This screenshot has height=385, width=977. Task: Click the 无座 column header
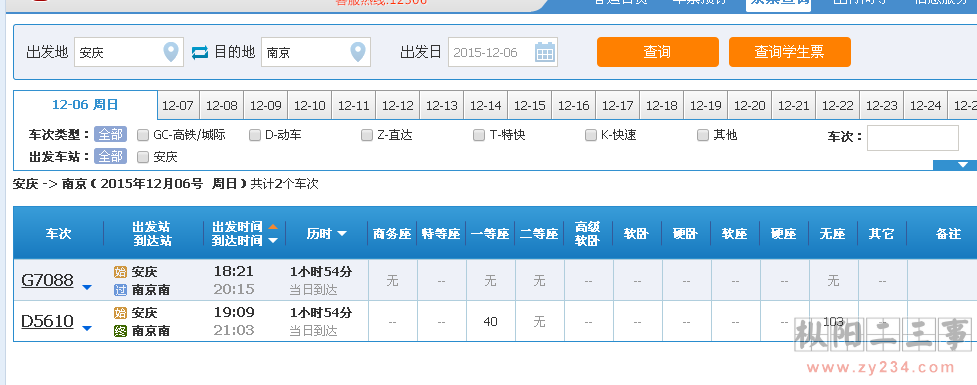(x=833, y=234)
